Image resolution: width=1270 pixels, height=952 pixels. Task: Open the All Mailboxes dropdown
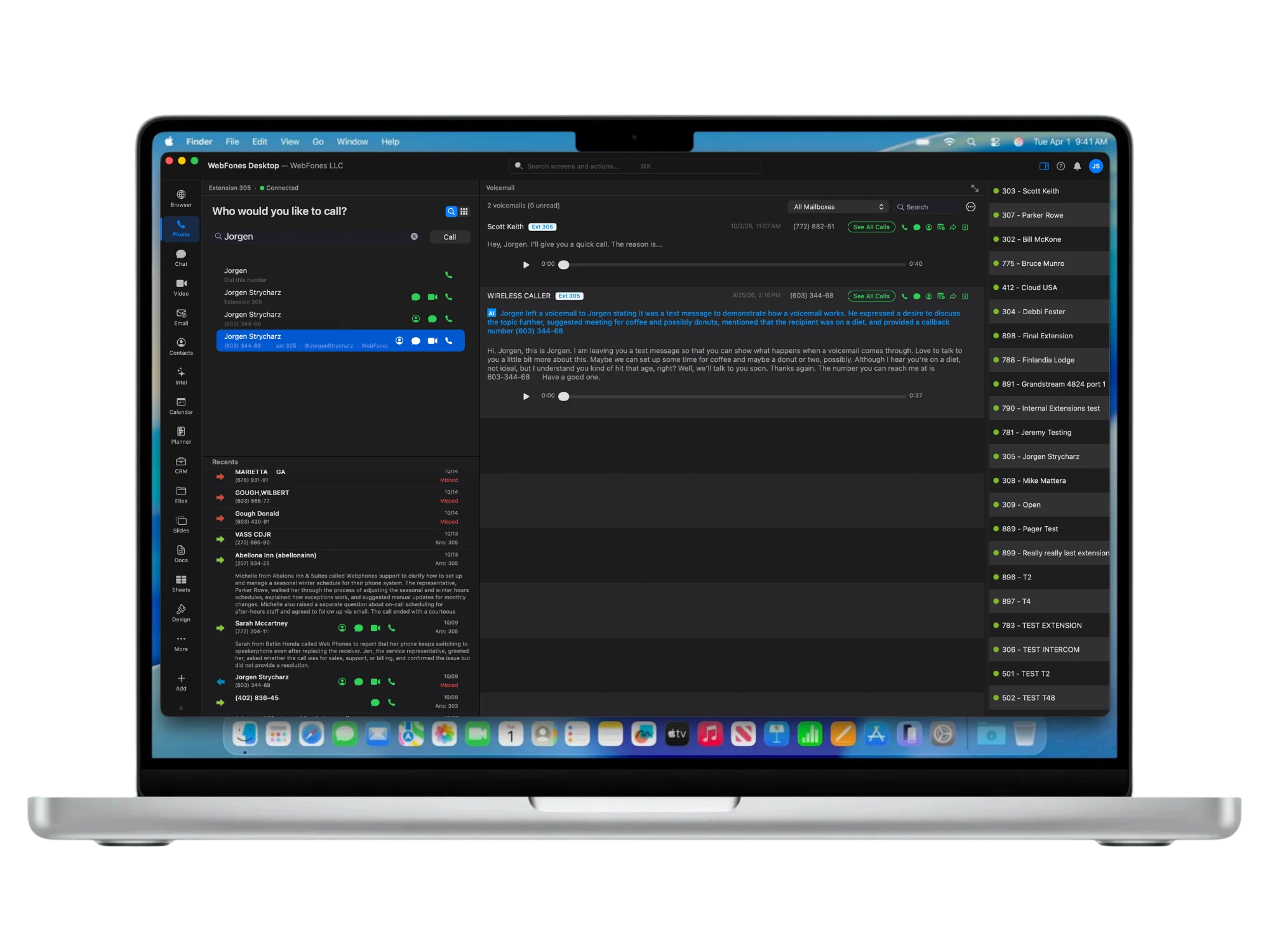tap(838, 207)
